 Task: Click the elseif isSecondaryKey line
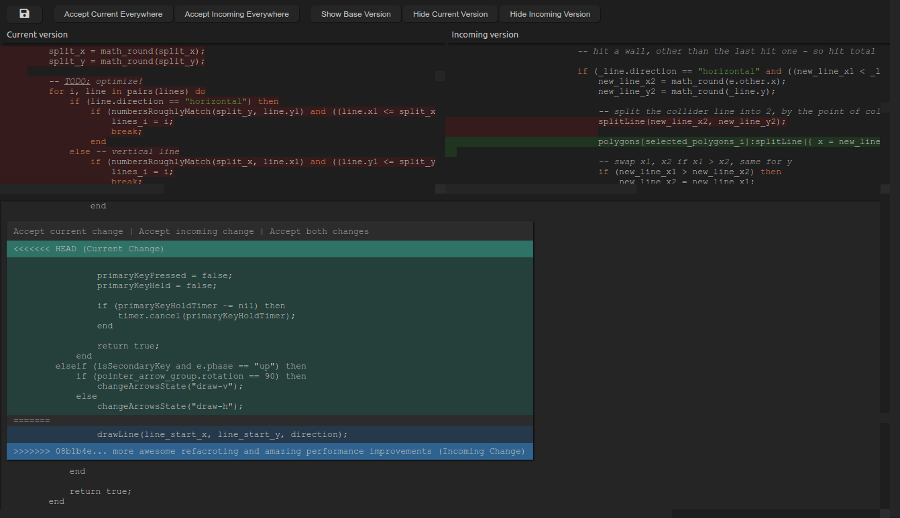(x=181, y=366)
